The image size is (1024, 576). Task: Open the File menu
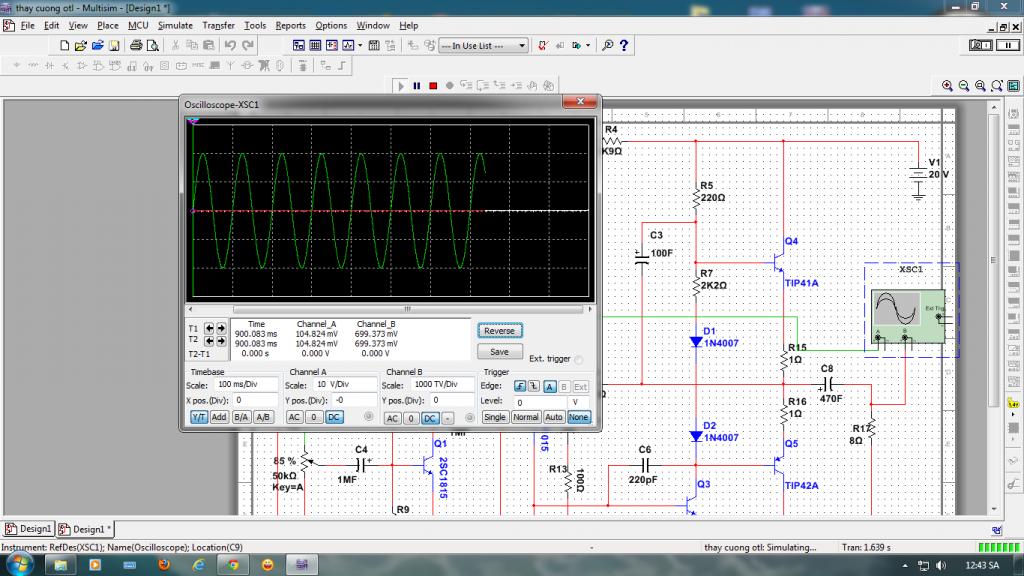pyautogui.click(x=27, y=25)
